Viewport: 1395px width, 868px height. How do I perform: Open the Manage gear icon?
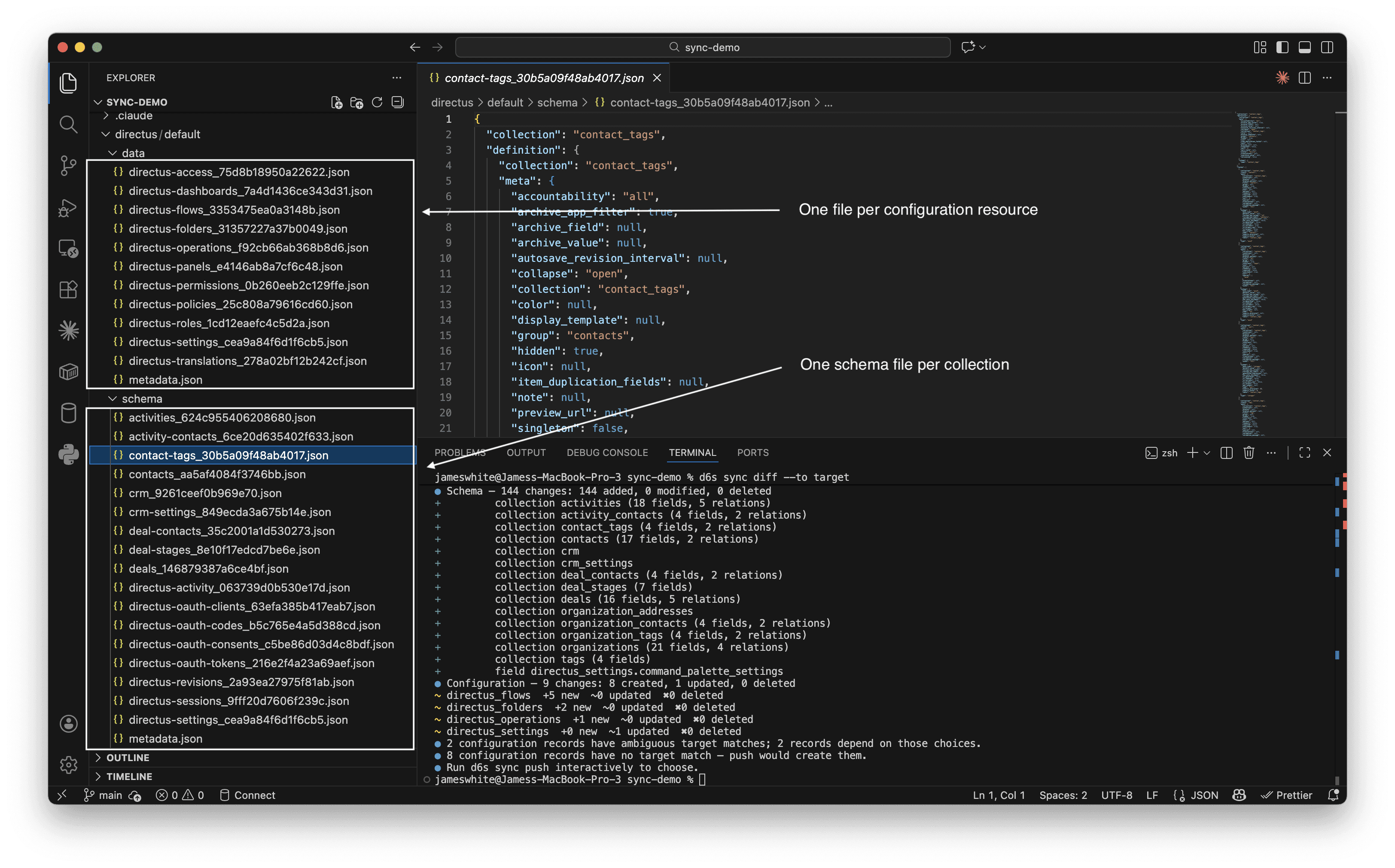click(68, 765)
